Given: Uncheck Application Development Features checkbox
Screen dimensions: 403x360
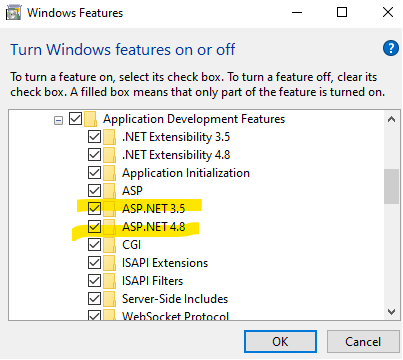Looking at the screenshot, I should [x=75, y=119].
